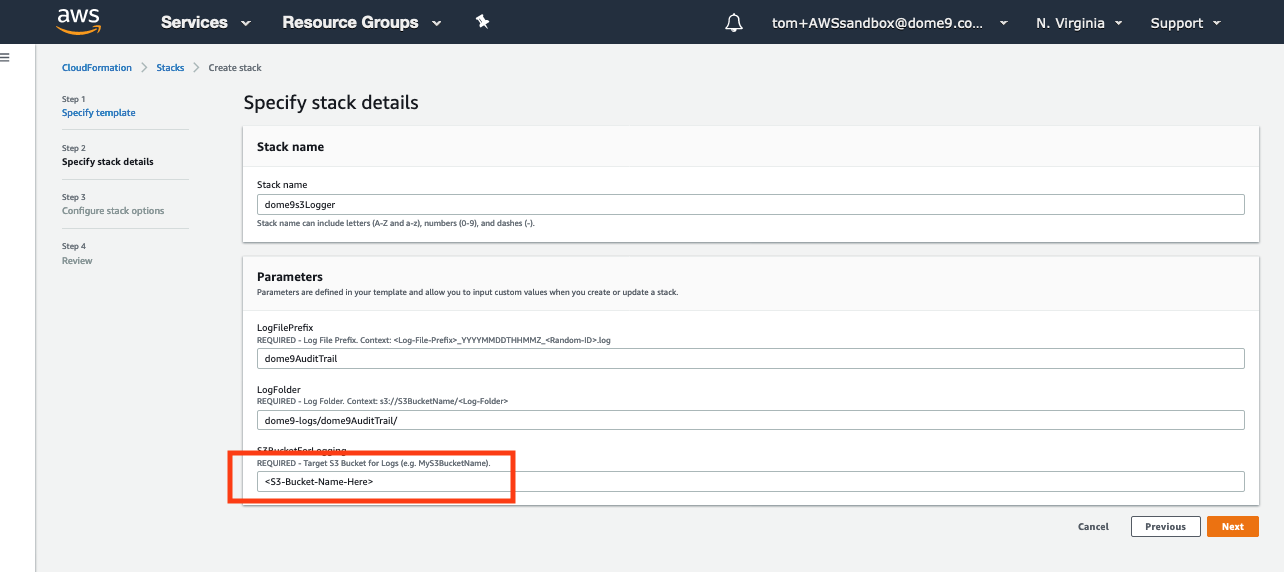Click the orange Next button
Image resolution: width=1284 pixels, height=572 pixels.
click(x=1232, y=527)
